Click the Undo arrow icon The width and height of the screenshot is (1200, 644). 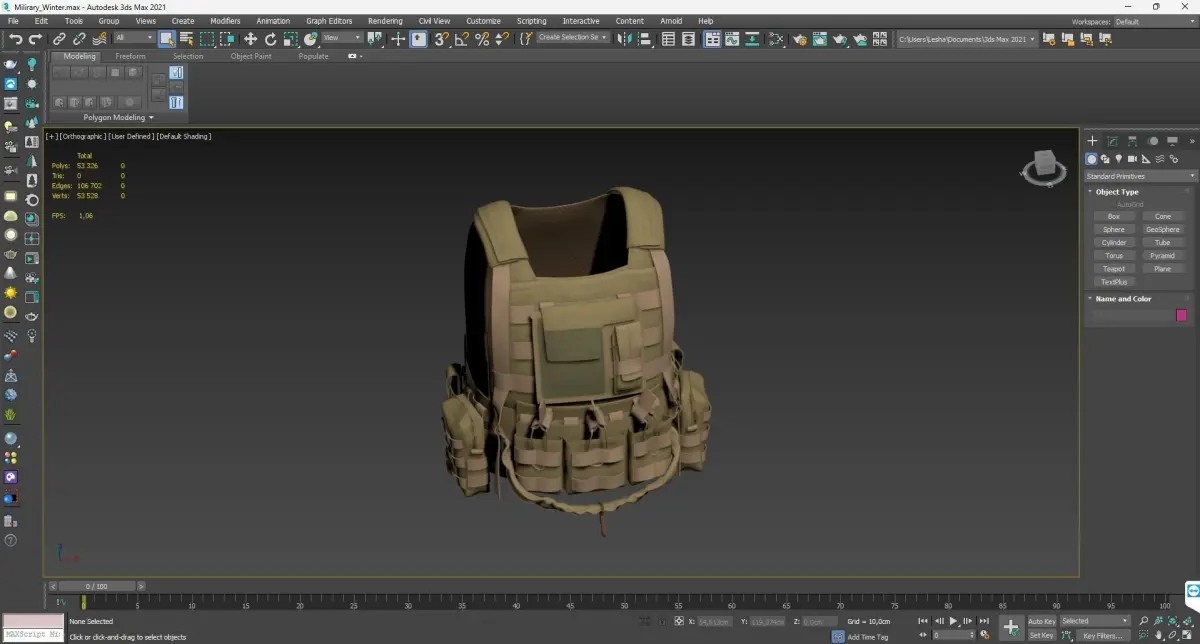point(14,39)
